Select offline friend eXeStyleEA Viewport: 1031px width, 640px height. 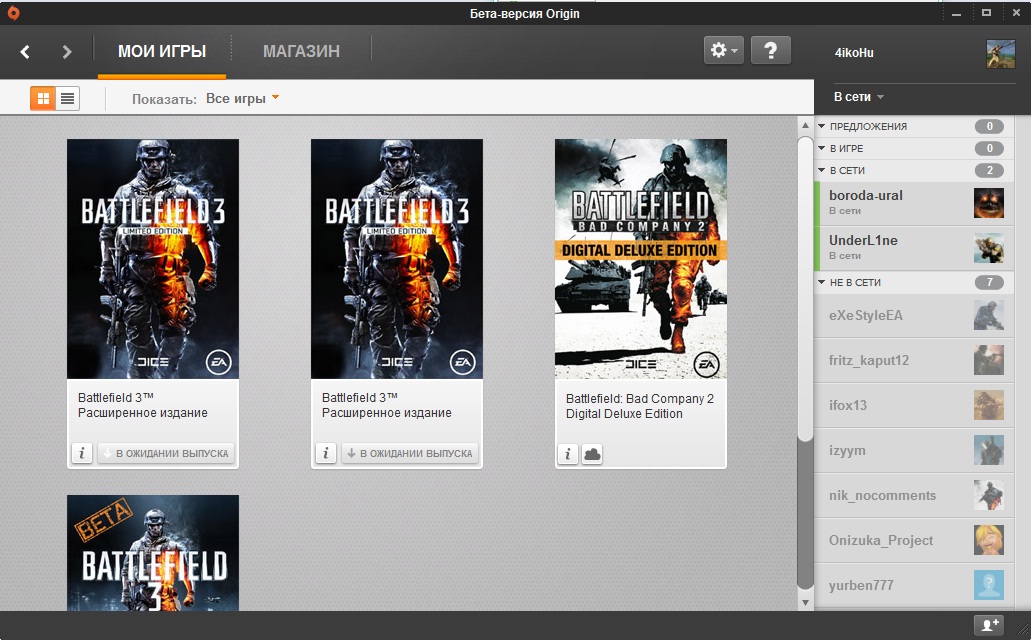[x=913, y=316]
